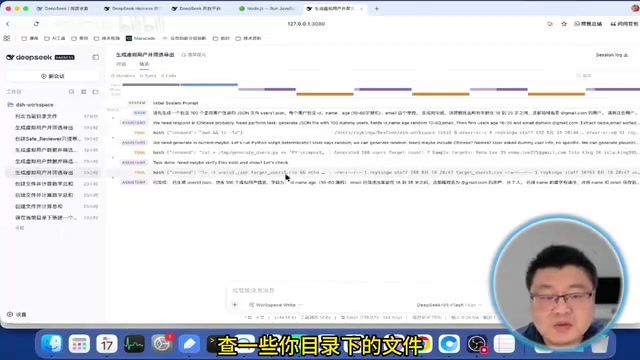Download the Session log
Image resolution: width=640 pixels, height=360 pixels.
click(612, 55)
